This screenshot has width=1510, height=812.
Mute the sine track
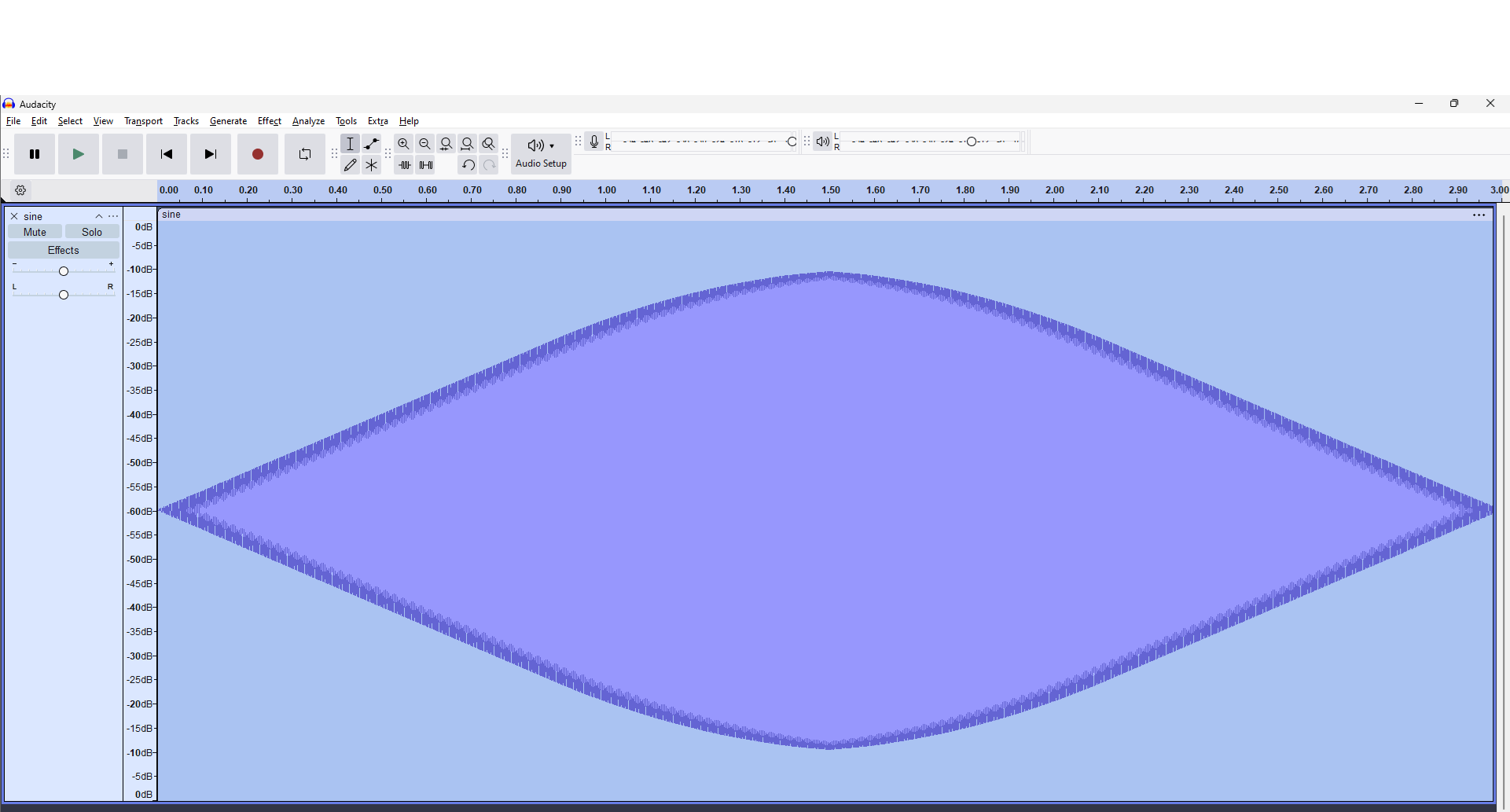click(34, 231)
